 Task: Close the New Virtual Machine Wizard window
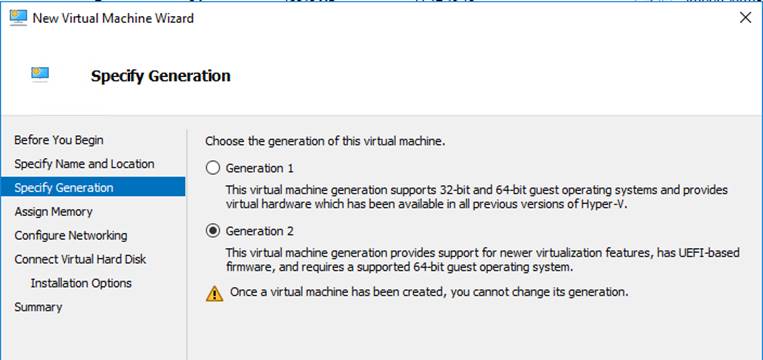[745, 18]
